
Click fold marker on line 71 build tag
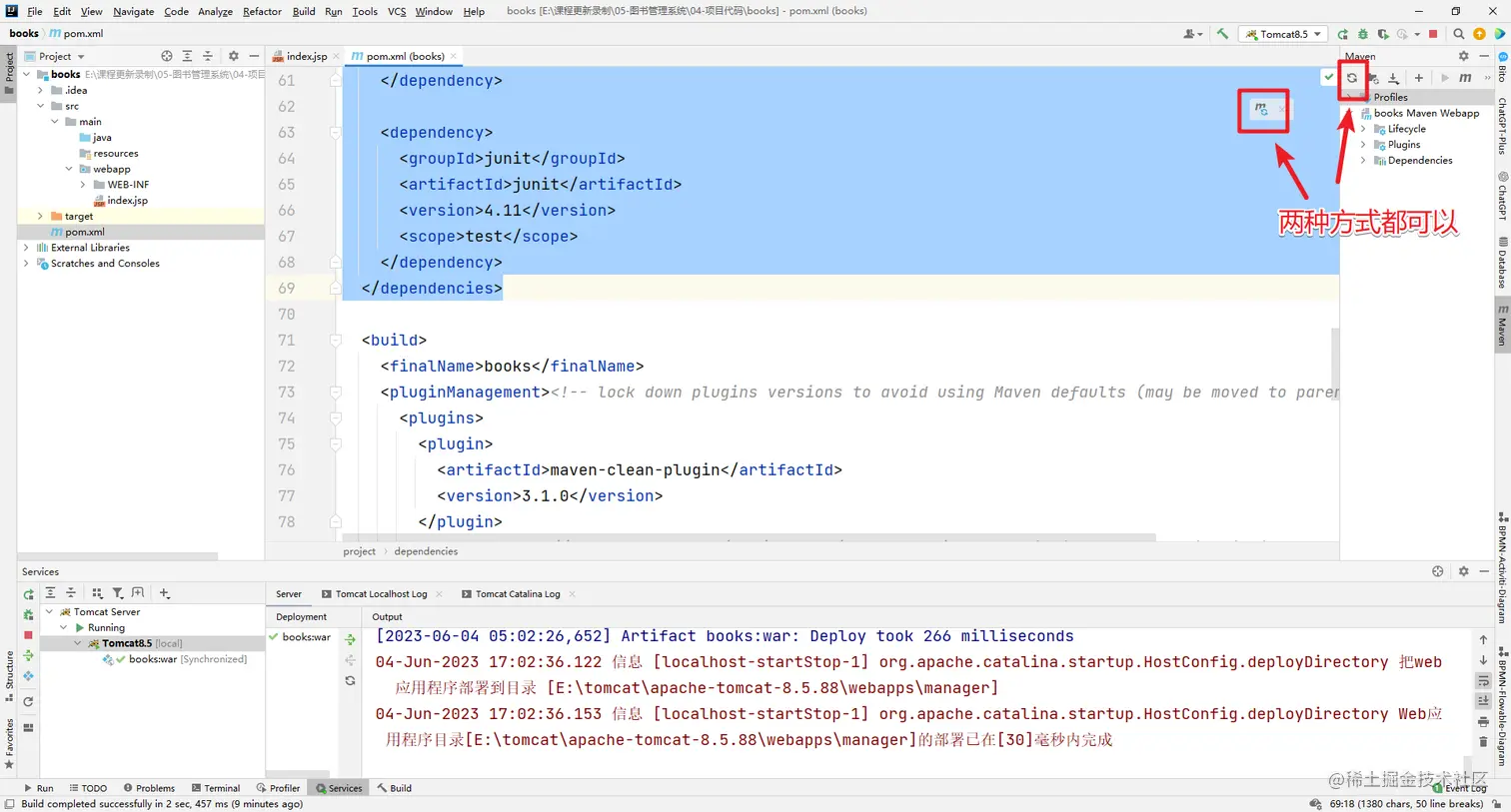[x=336, y=341]
